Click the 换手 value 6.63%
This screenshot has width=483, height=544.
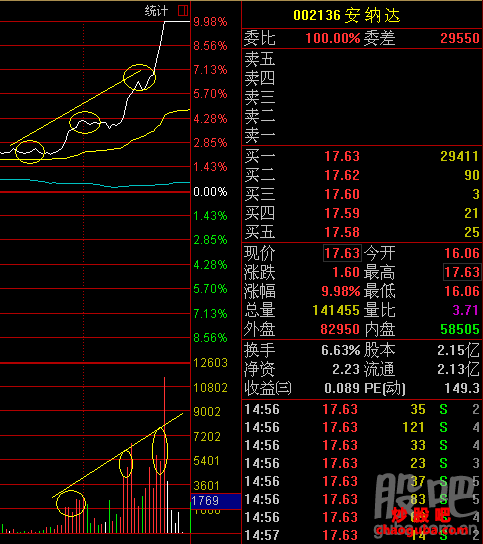click(x=341, y=350)
